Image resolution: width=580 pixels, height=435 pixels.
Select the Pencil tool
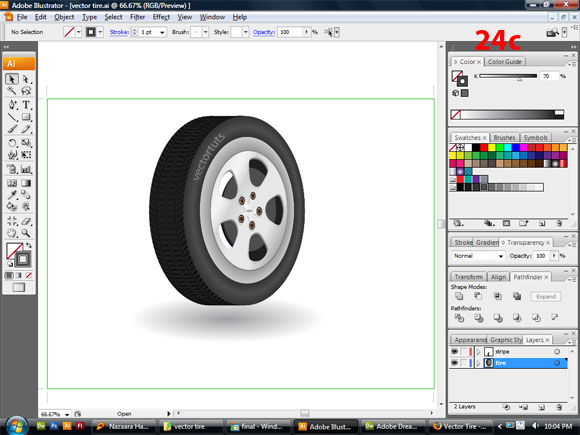coord(26,129)
